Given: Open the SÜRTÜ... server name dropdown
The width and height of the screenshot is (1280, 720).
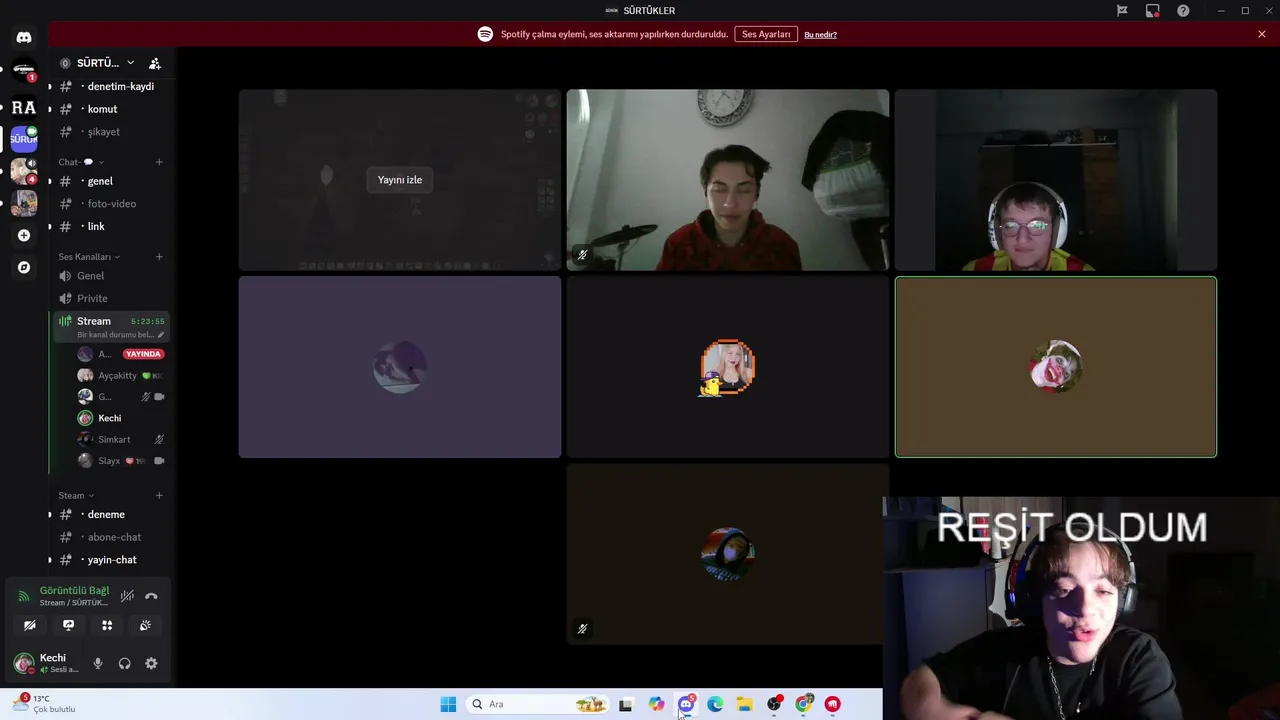Looking at the screenshot, I should (103, 63).
